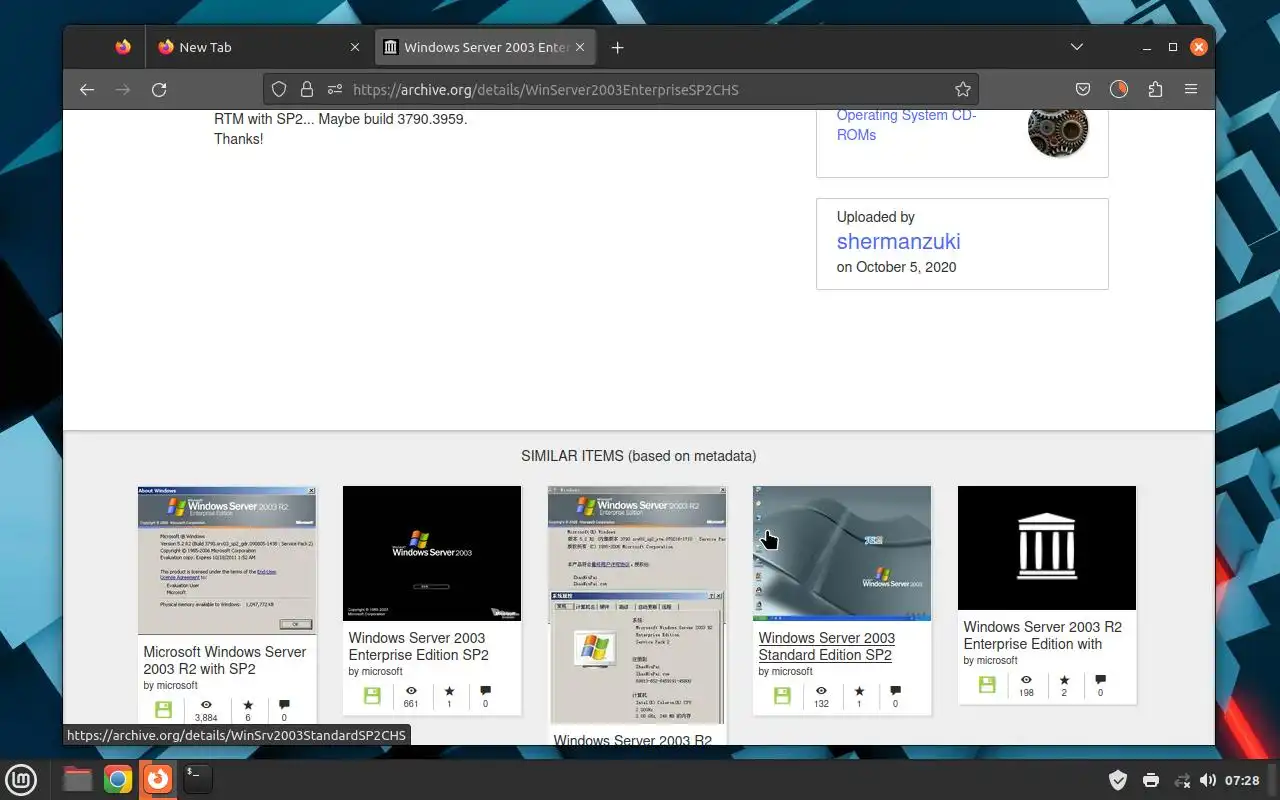
Task: Click views eye icon showing 132
Action: 821,690
